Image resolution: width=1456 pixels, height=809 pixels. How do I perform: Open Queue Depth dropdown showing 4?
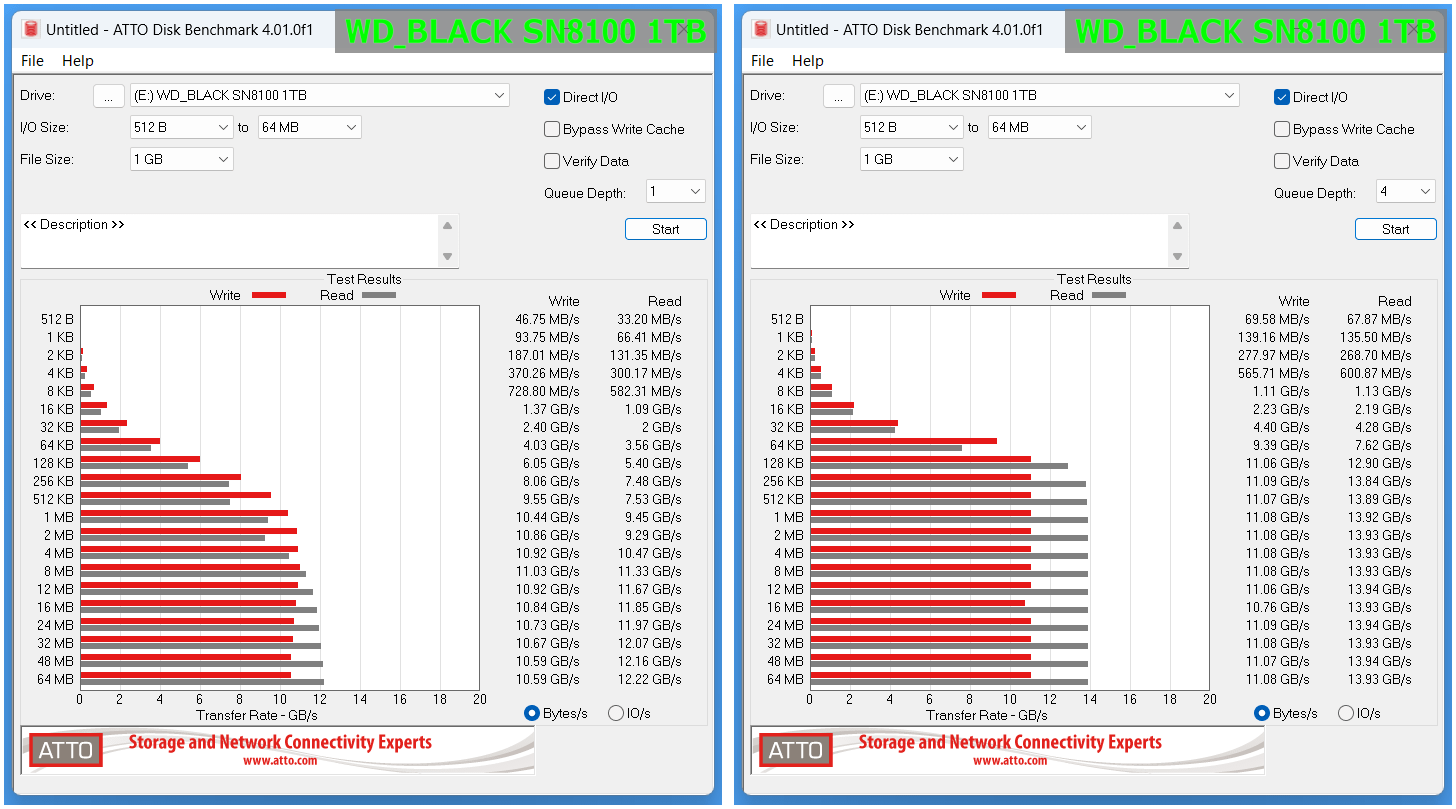pyautogui.click(x=1406, y=192)
